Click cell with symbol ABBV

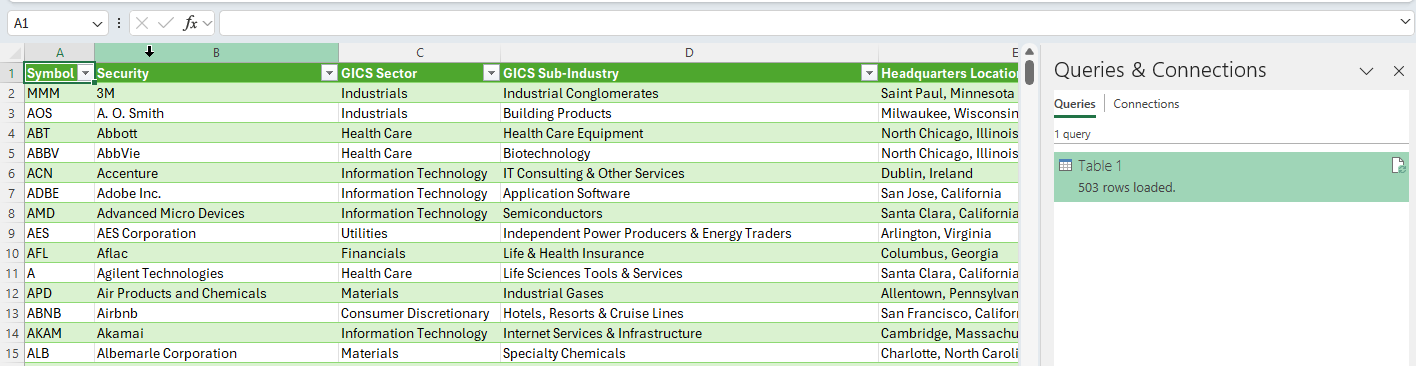[59, 153]
